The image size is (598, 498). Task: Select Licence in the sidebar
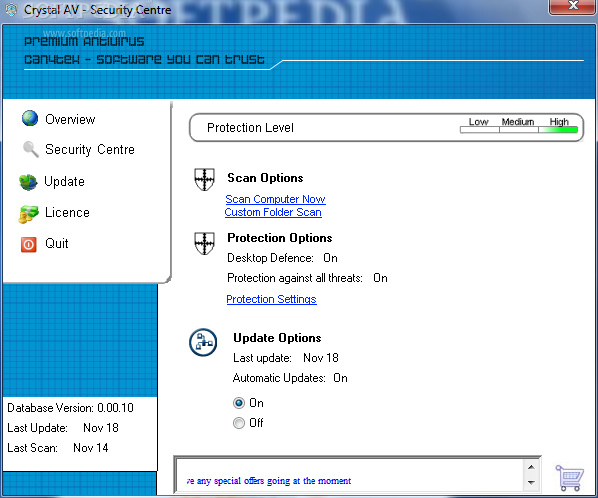(x=67, y=212)
